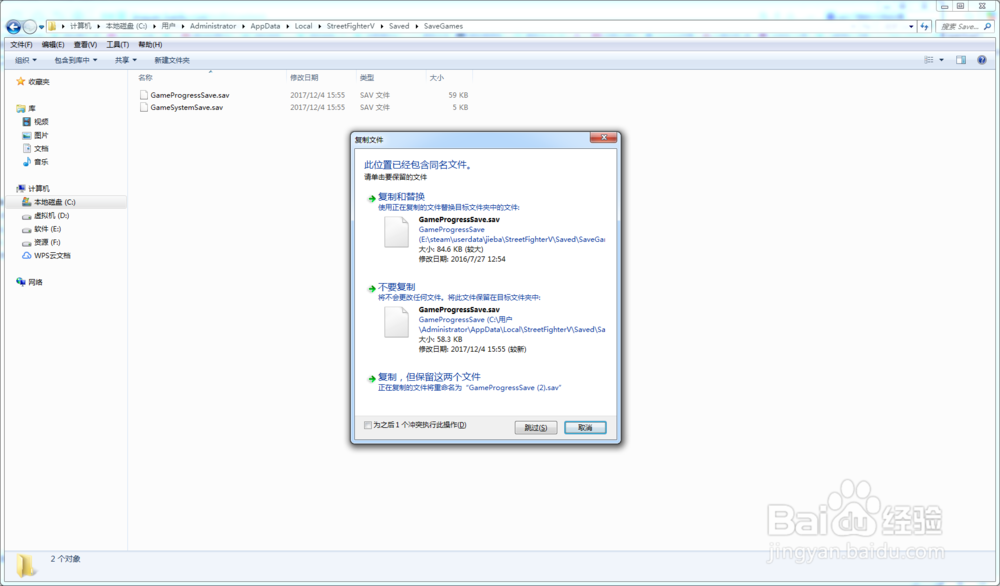Screen dimensions: 1000x586
Task: Choose 复制，但保留这两个文件 option
Action: pos(429,377)
